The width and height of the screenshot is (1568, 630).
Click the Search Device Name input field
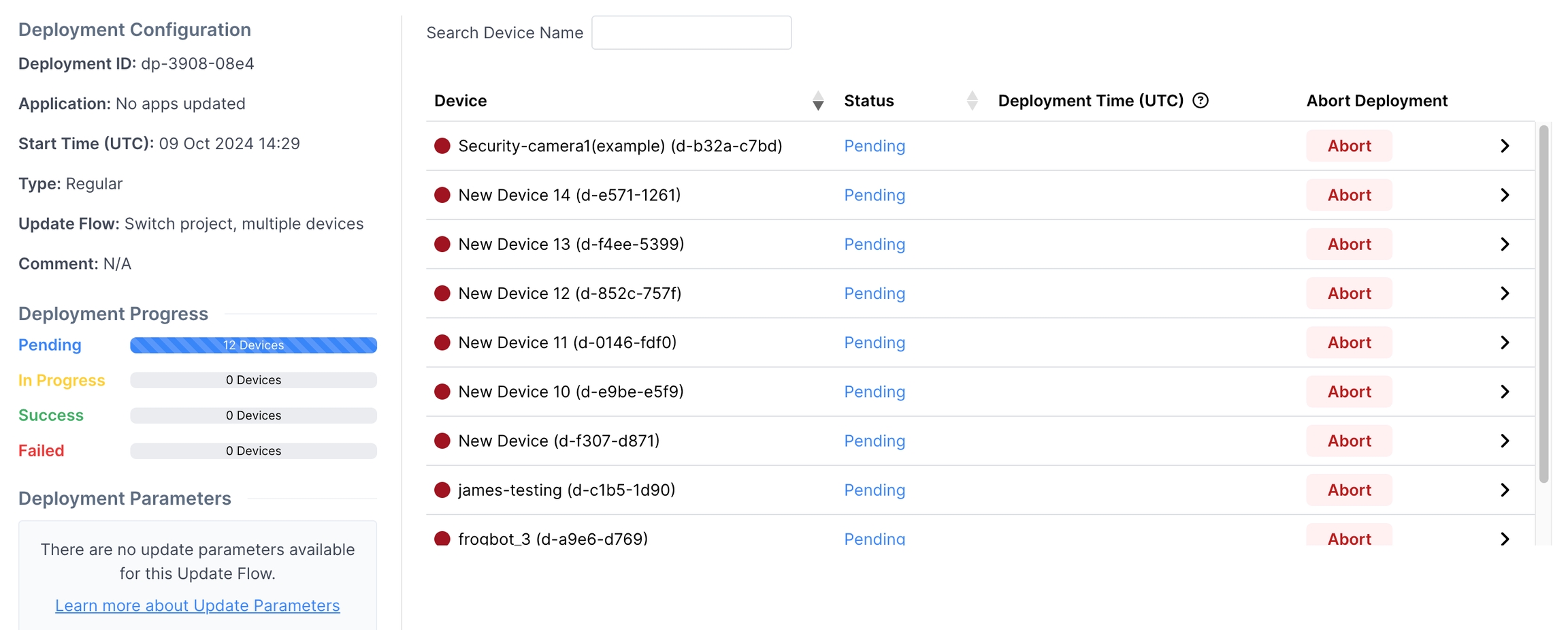coord(691,33)
